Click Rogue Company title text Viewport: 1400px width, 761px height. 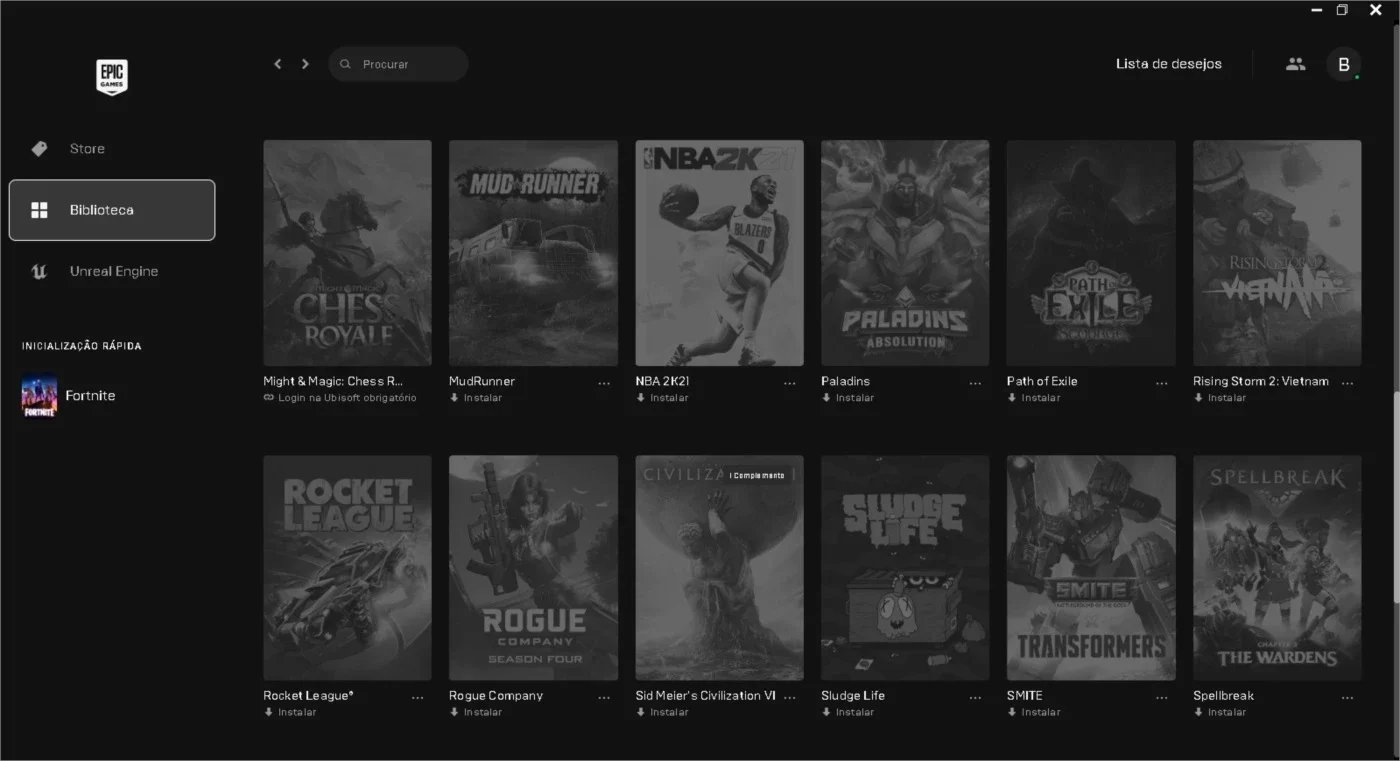[496, 696]
